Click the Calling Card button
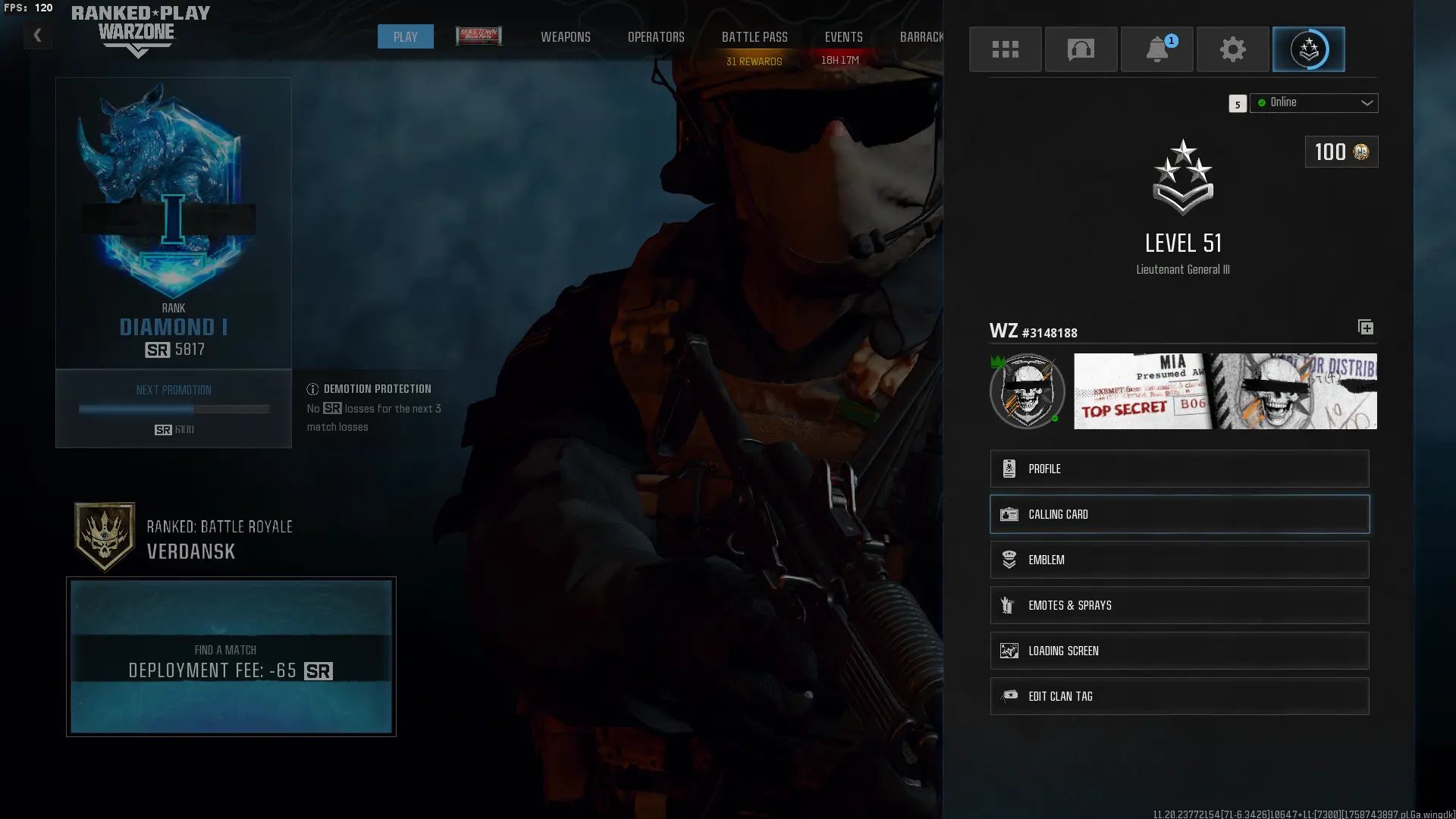 pos(1179,514)
